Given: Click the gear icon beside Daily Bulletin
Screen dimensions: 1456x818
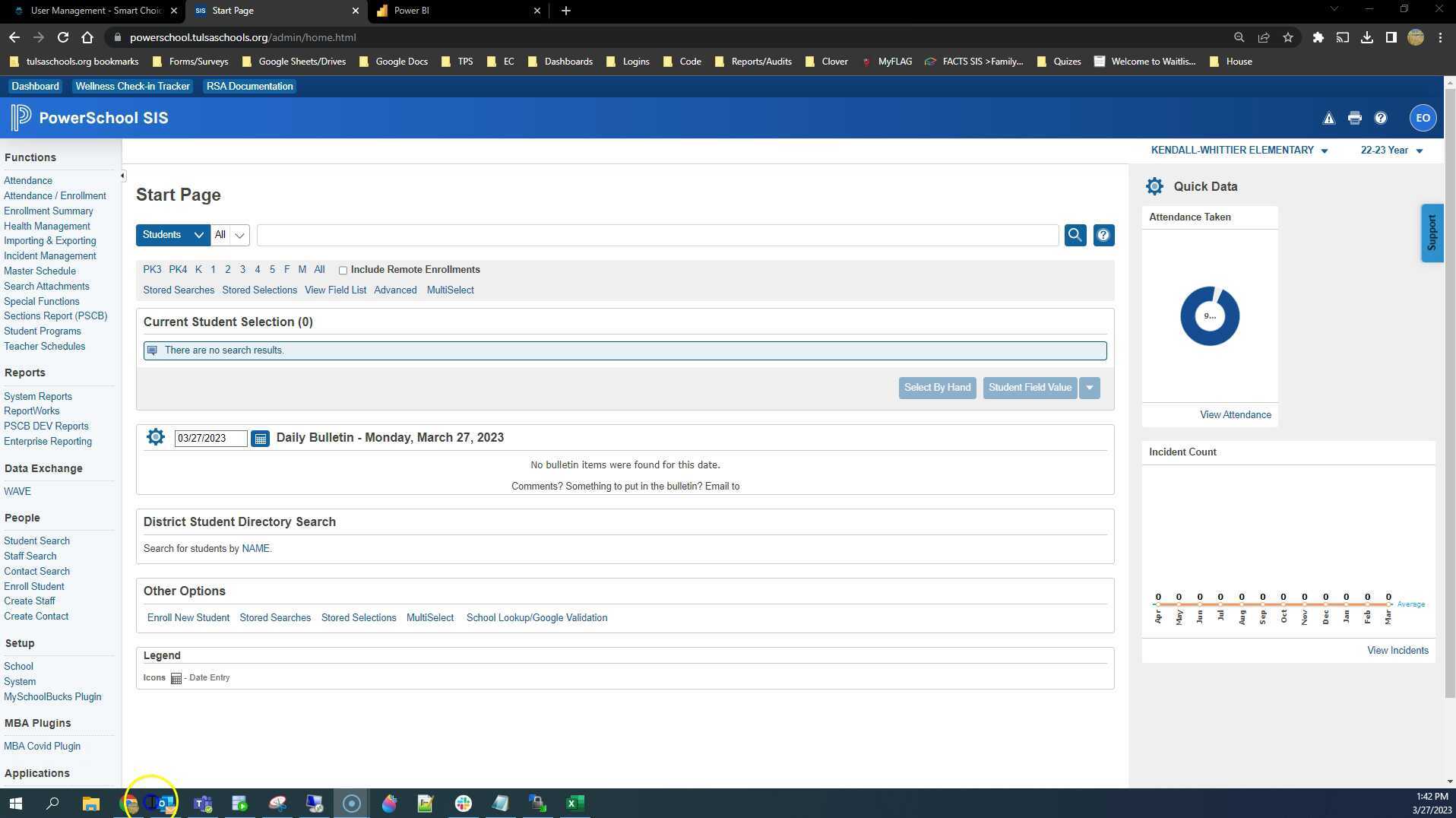Looking at the screenshot, I should click(155, 436).
